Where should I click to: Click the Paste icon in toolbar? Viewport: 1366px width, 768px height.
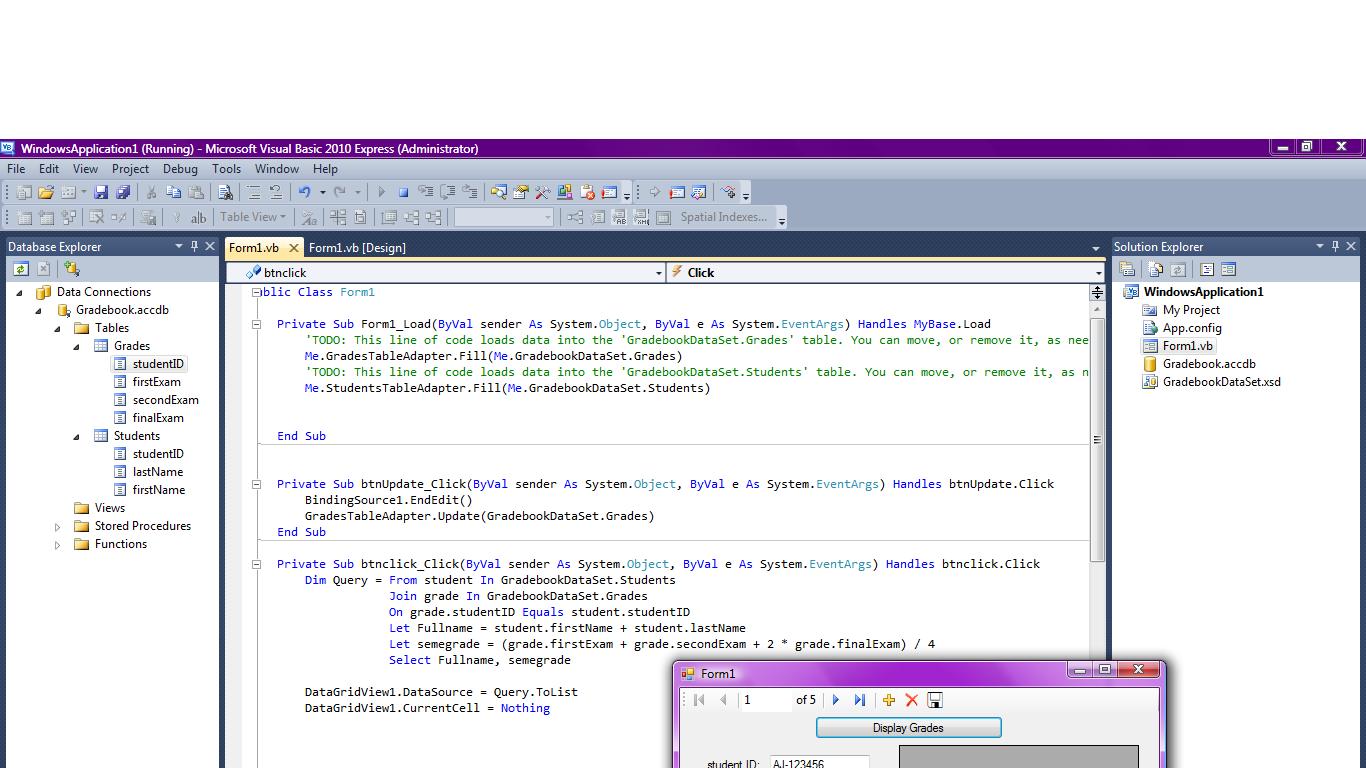(x=196, y=192)
